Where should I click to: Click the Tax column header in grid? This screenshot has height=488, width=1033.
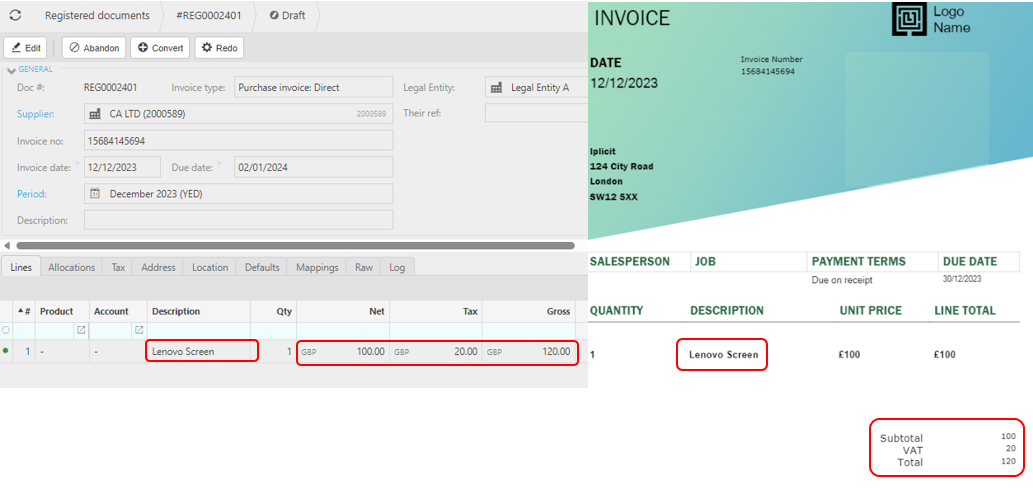tap(436, 312)
